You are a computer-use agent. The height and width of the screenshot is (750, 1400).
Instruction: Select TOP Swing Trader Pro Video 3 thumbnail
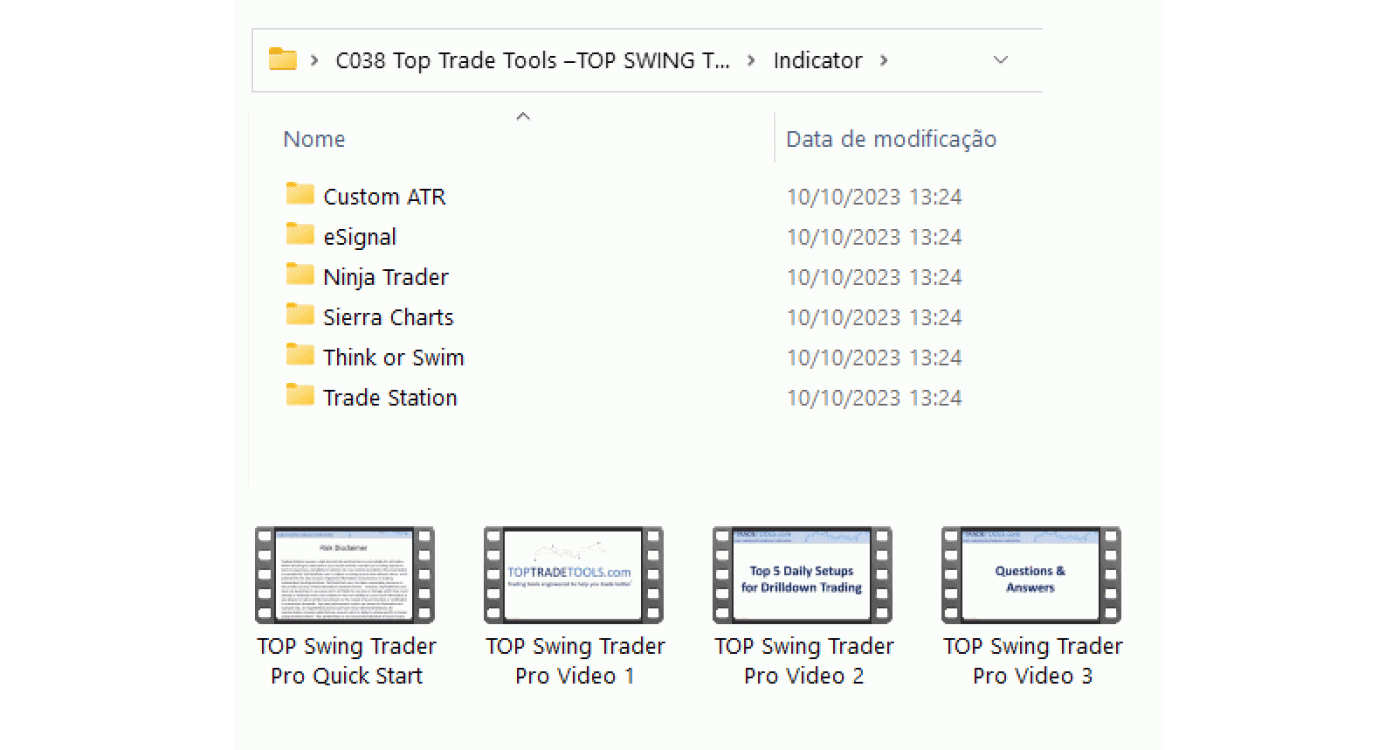point(1031,575)
